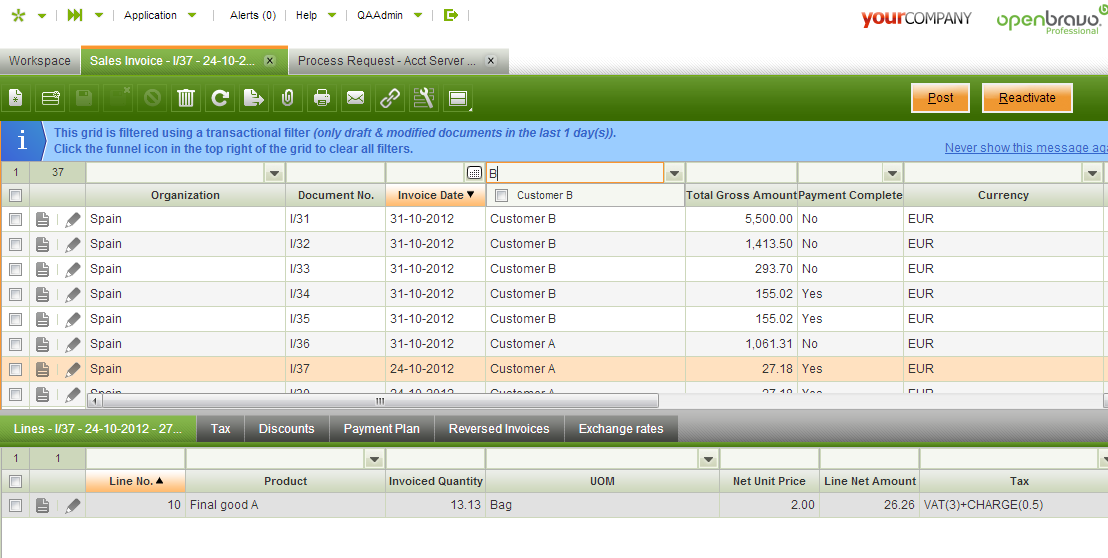The width and height of the screenshot is (1108, 558).
Task: Open the Payment Complete filter dropdown
Action: [892, 173]
